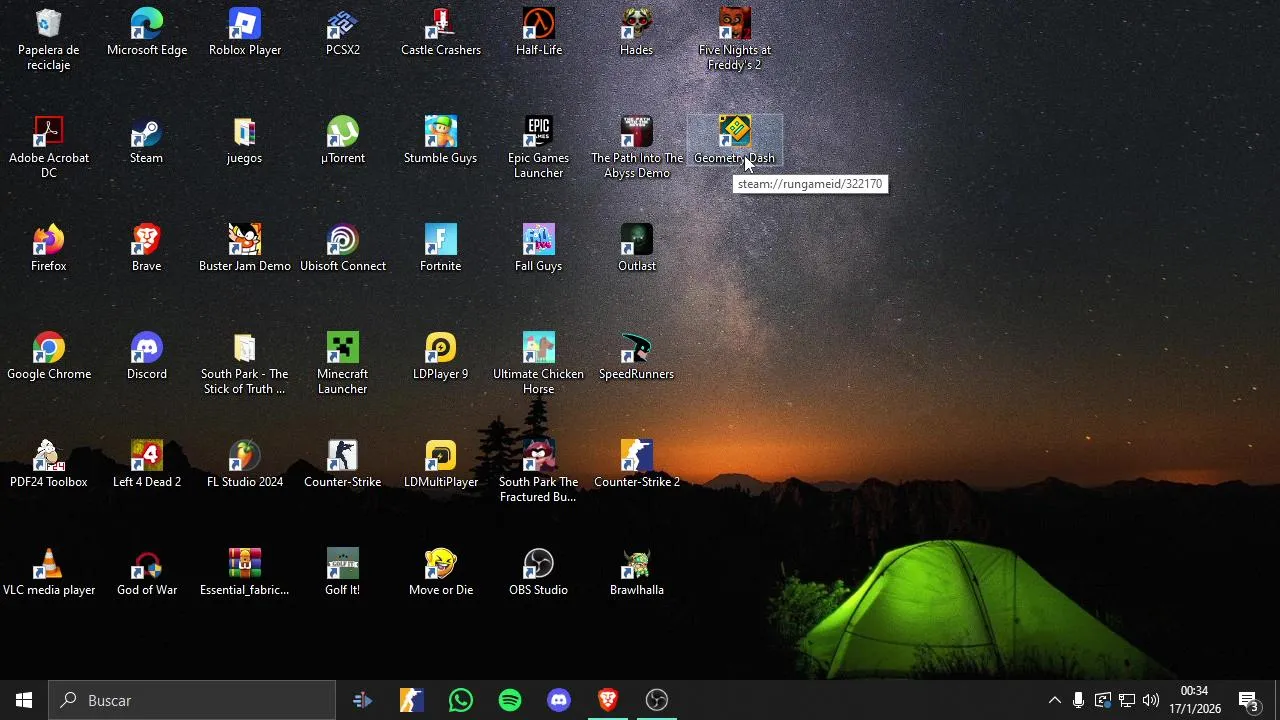This screenshot has height=720, width=1280.
Task: Select the Counter-Strike desktop shortcut
Action: click(x=342, y=465)
